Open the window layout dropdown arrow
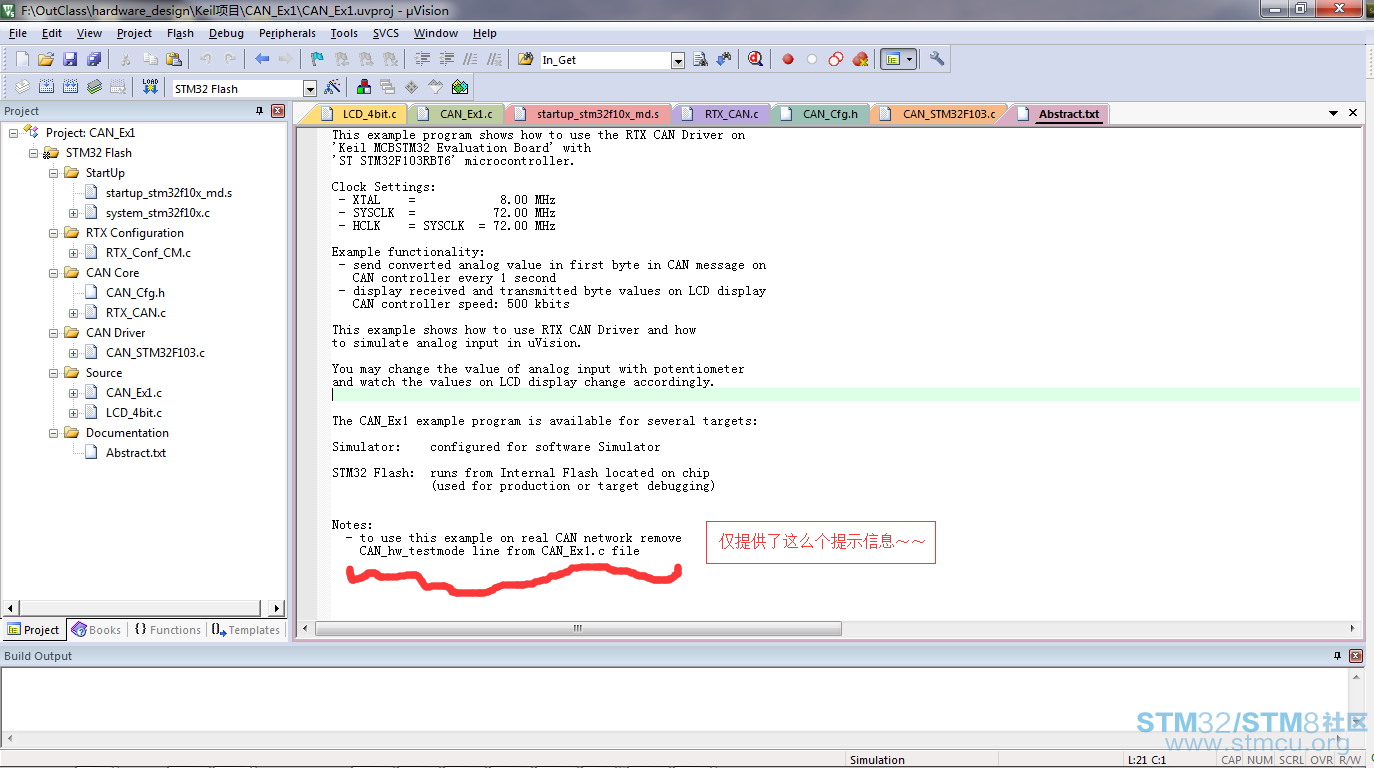1374x768 pixels. click(910, 59)
